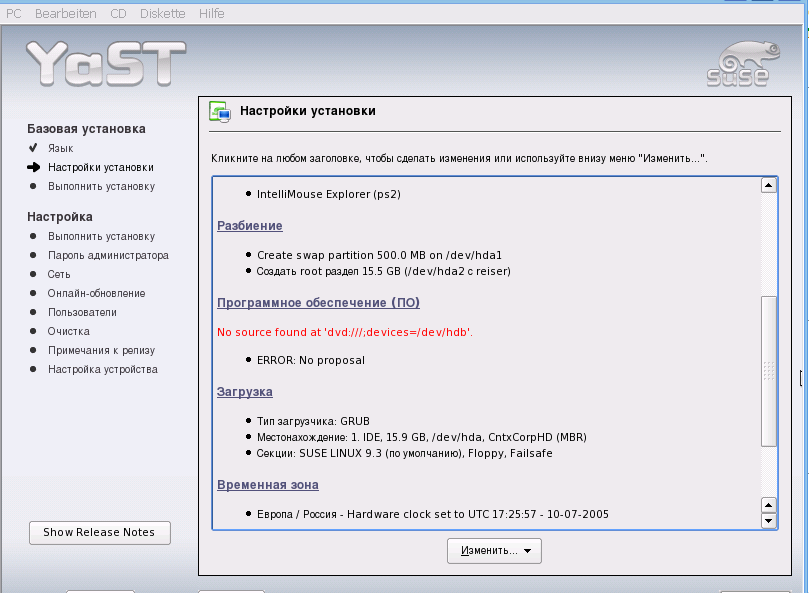The width and height of the screenshot is (809, 593).
Task: Click the installation settings icon beside the title
Action: coord(220,111)
